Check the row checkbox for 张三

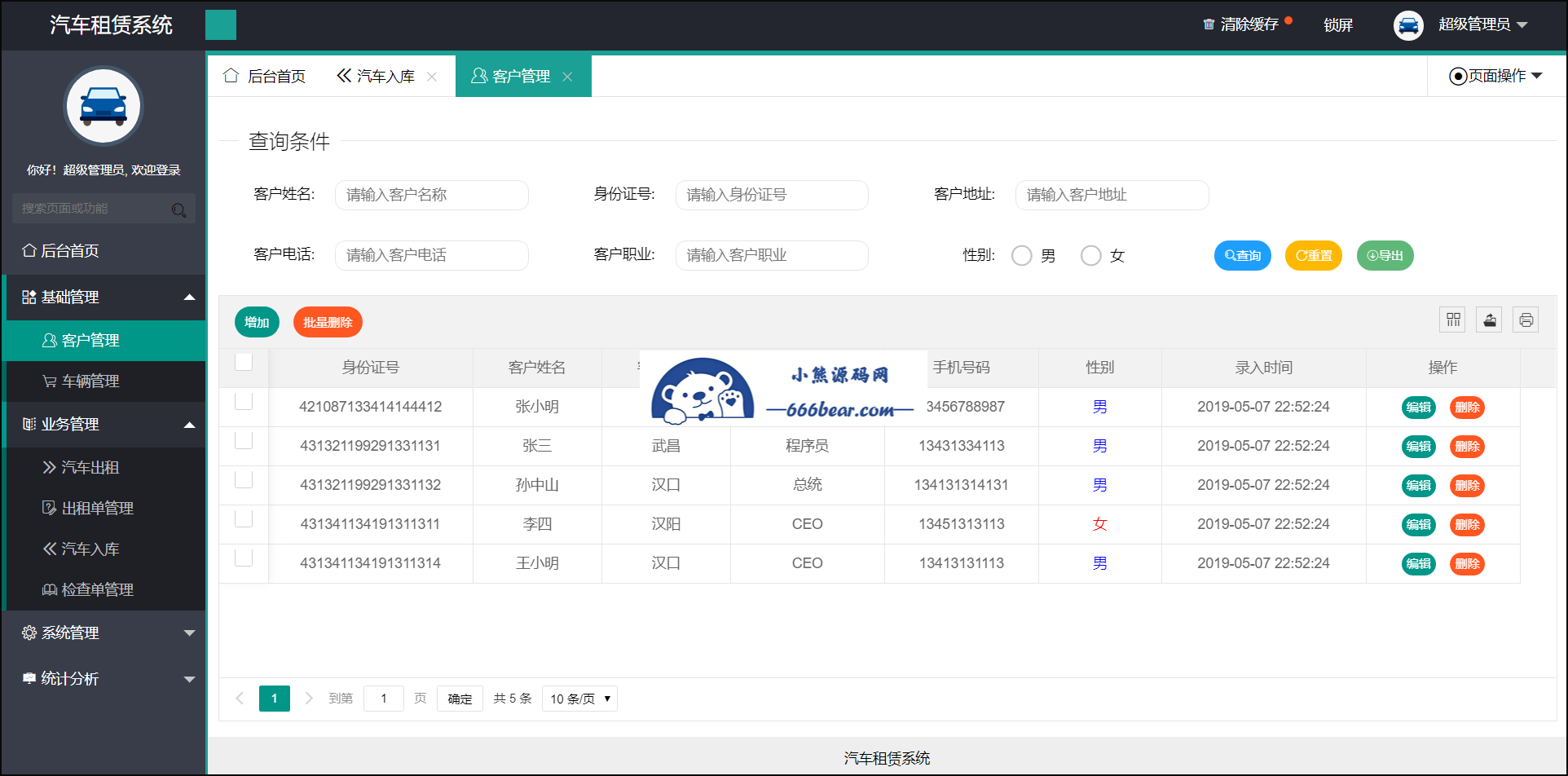coord(244,439)
